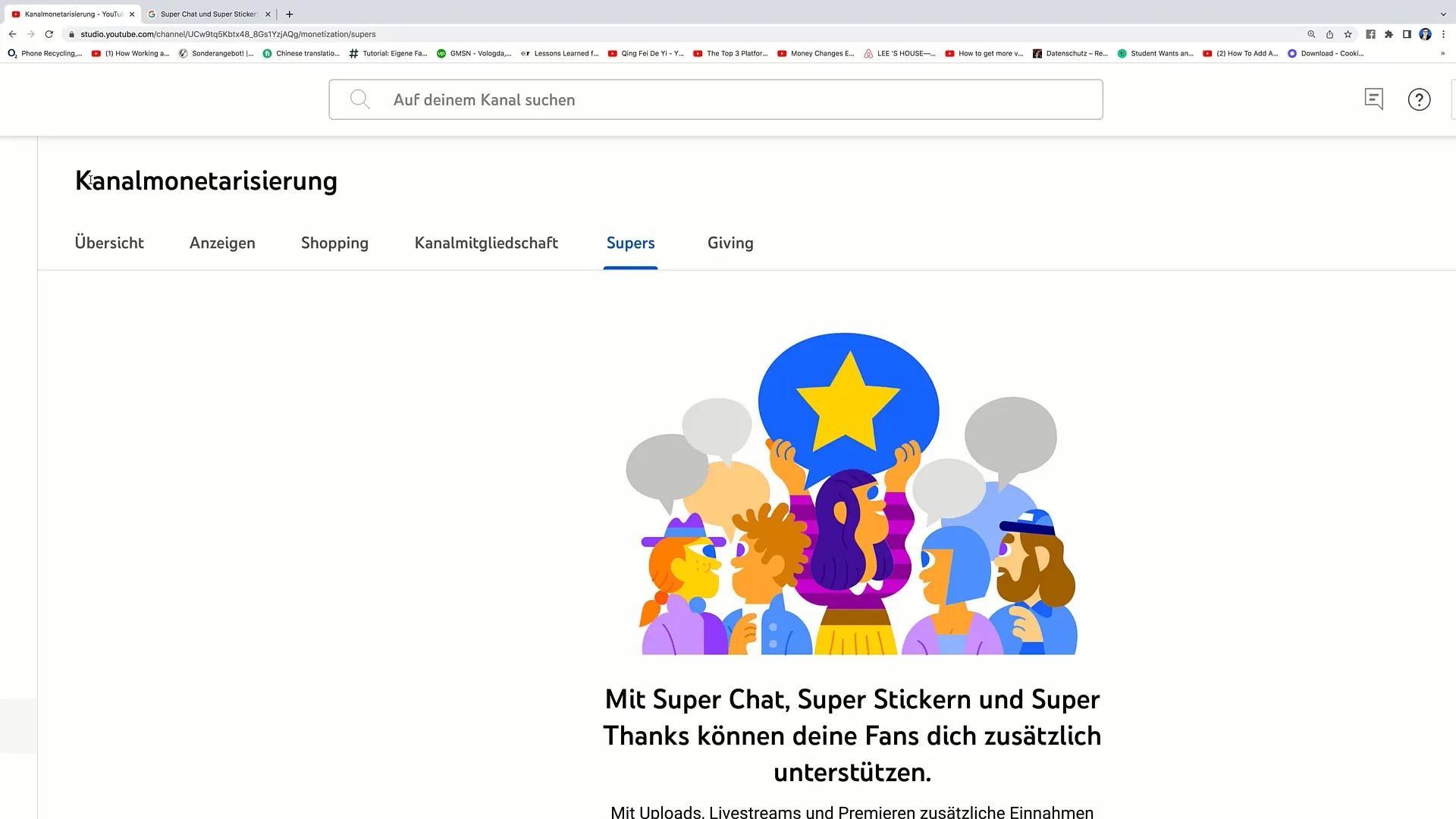This screenshot has width=1456, height=819.
Task: Select the Übersicht tab
Action: [109, 243]
